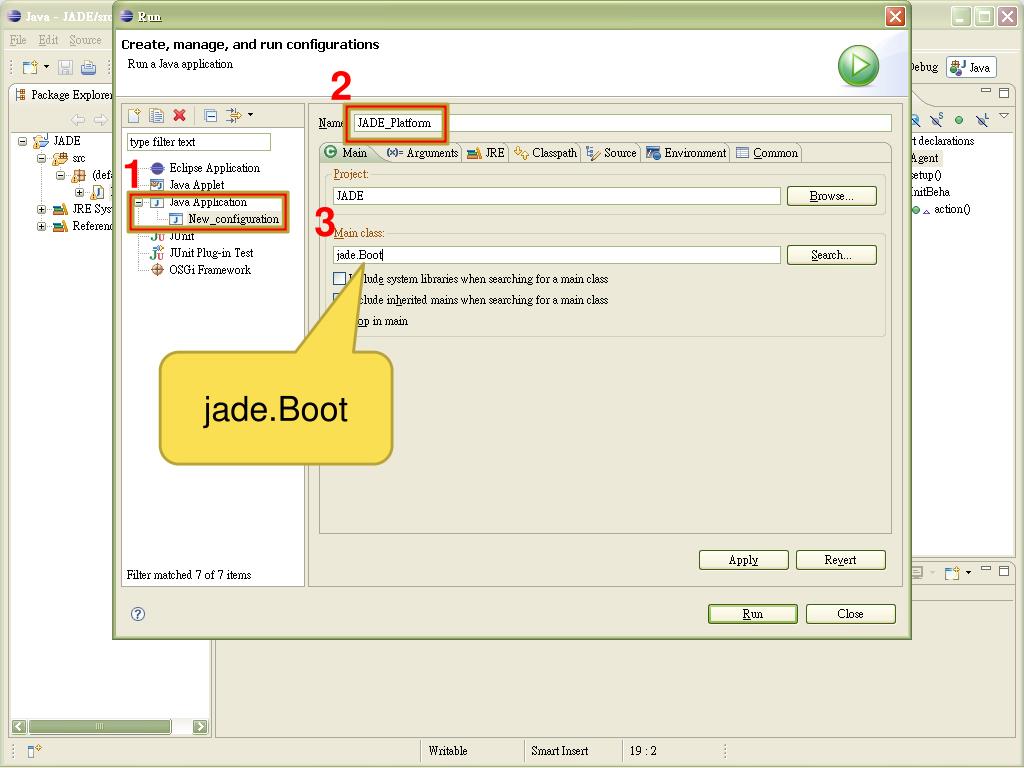
Task: Click the New launch configuration icon
Action: [x=134, y=116]
